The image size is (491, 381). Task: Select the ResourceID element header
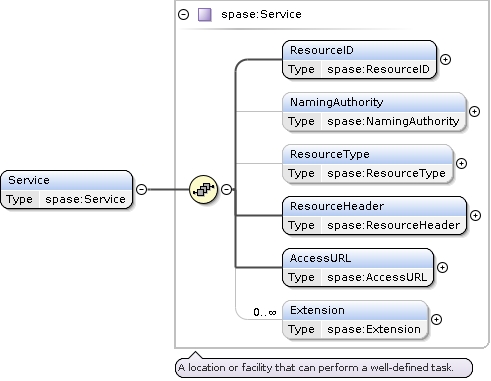coord(359,50)
